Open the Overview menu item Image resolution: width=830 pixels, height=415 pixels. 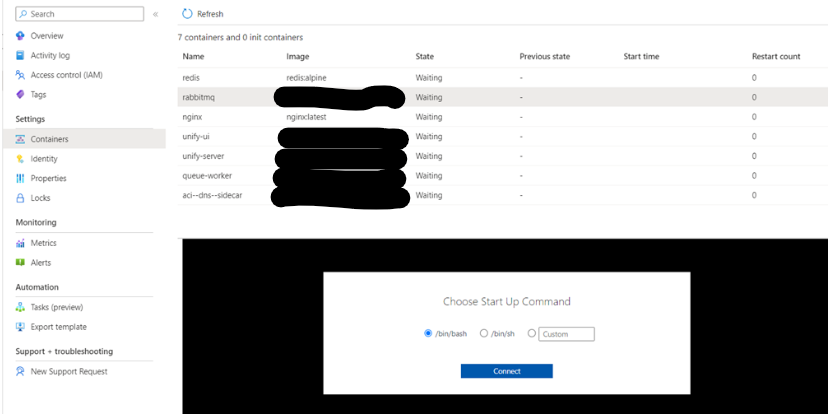click(x=47, y=36)
